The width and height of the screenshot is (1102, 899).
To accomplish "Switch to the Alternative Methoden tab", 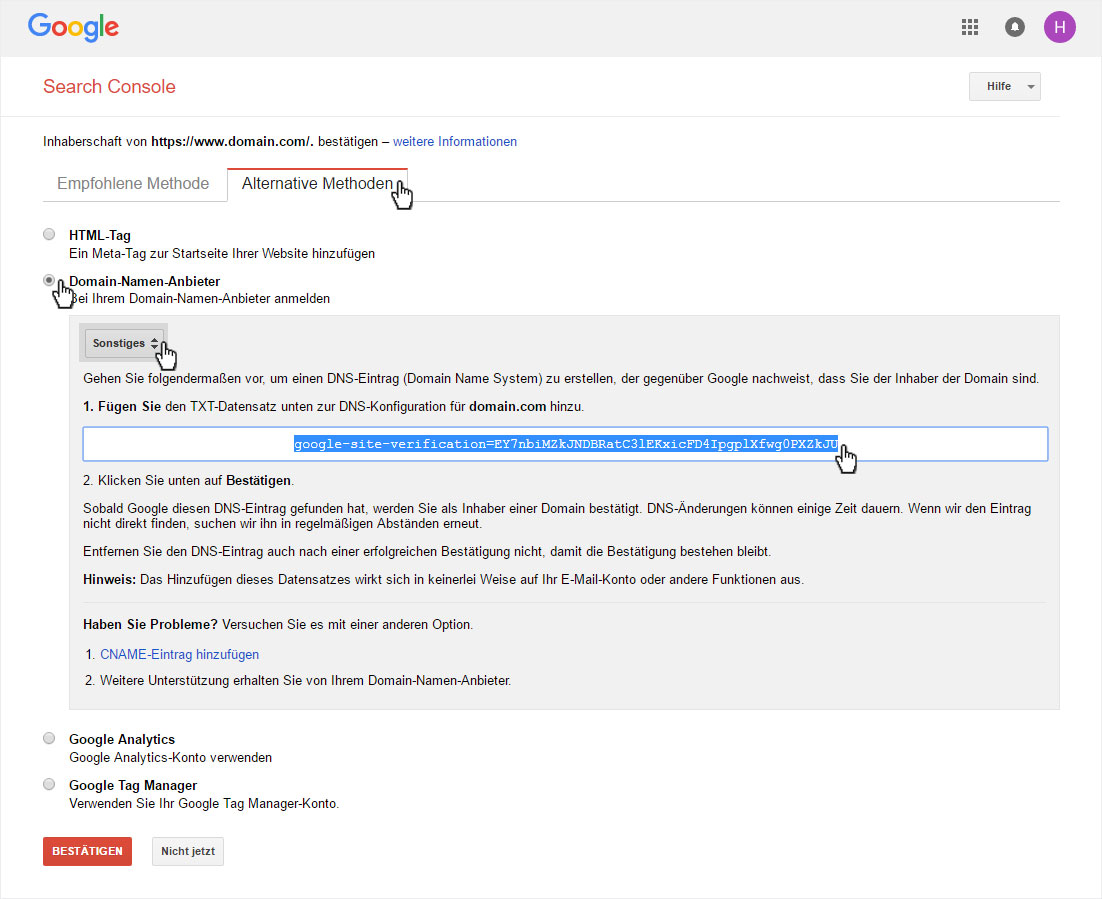I will click(317, 184).
